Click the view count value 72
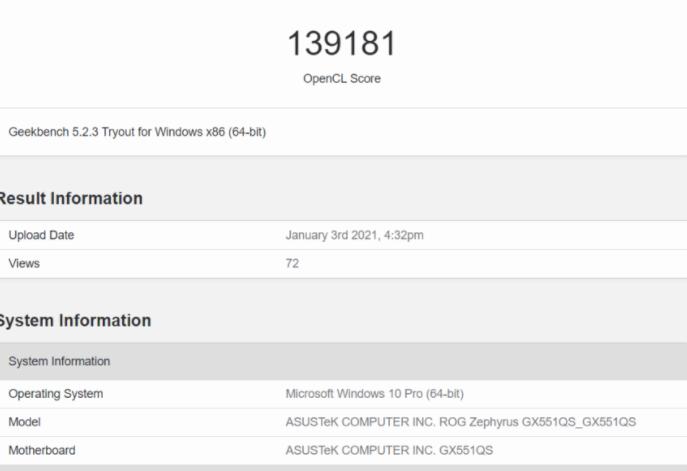 click(292, 264)
